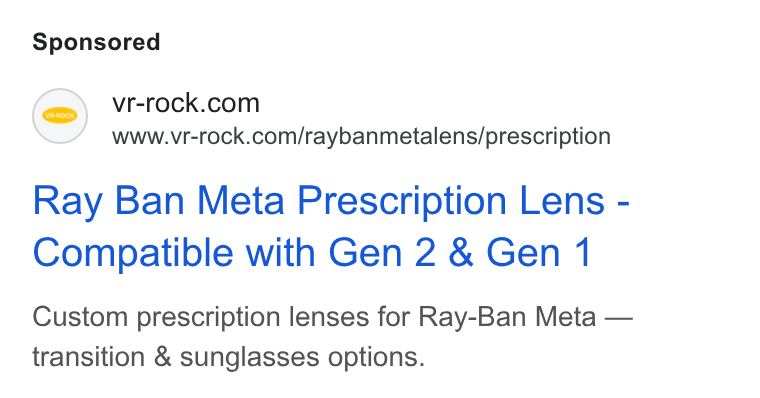Click "transition &" in description's second line
Image resolution: width=760 pixels, height=398 pixels.
point(102,357)
